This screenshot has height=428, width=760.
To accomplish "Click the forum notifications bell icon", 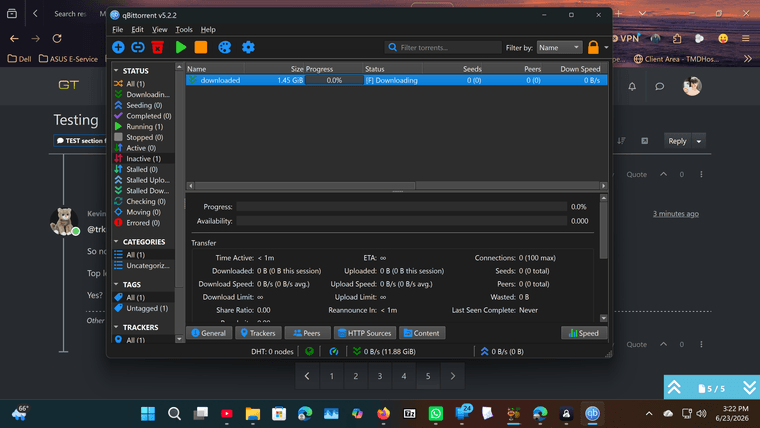I will click(632, 86).
